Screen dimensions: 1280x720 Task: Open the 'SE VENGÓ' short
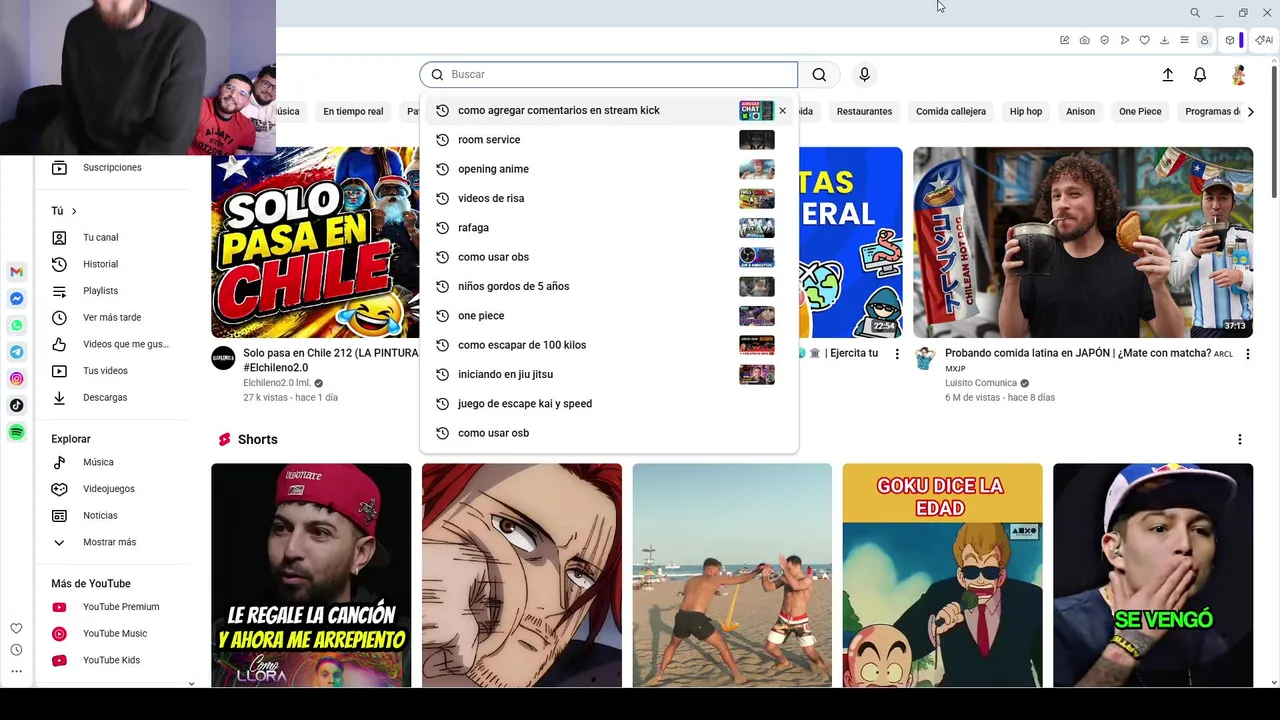point(1153,575)
